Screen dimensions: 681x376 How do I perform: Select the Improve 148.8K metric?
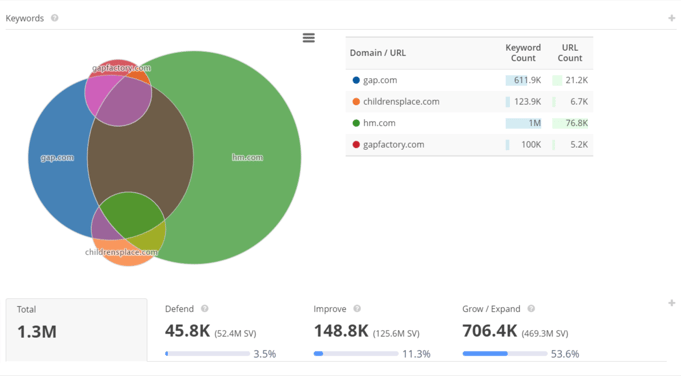341,331
